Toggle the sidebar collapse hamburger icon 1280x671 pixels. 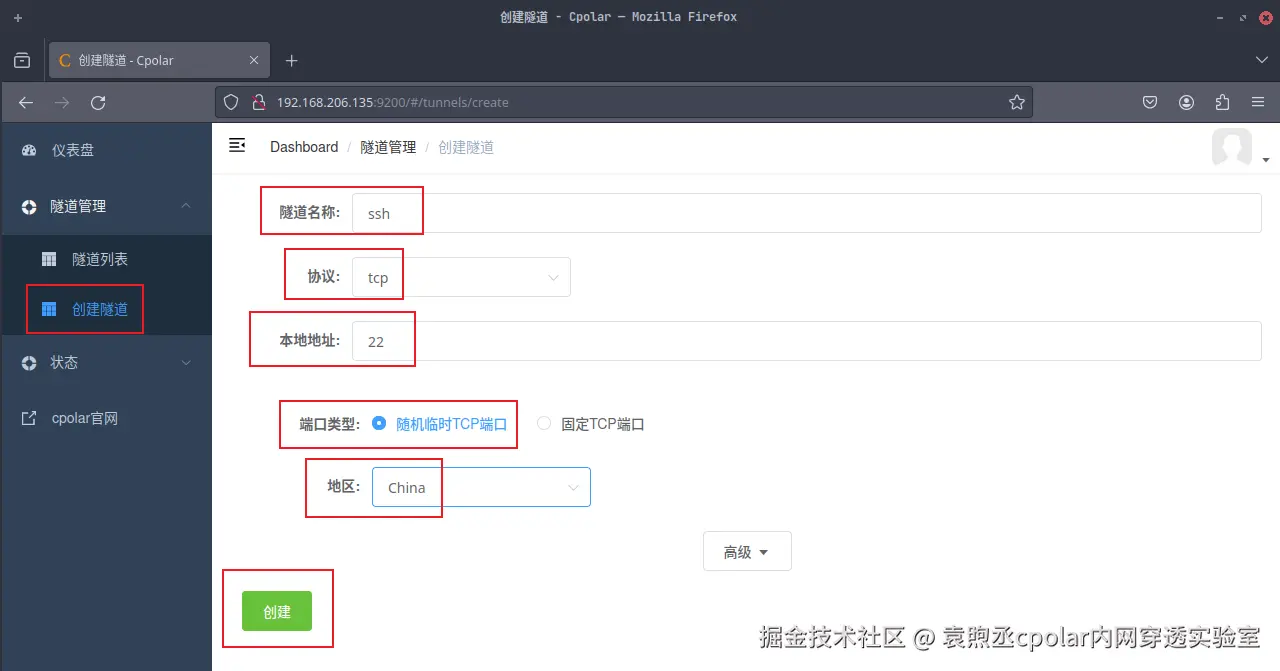coord(237,146)
